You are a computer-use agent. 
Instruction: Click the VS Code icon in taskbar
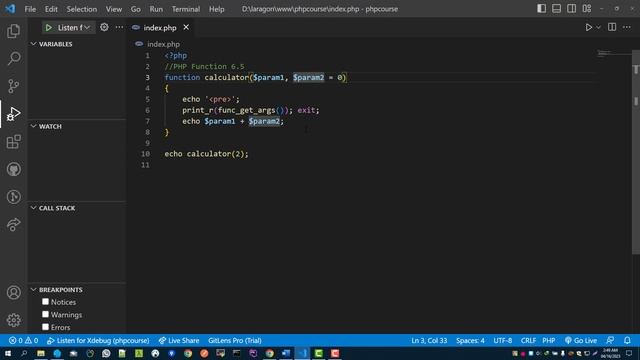click(x=302, y=353)
